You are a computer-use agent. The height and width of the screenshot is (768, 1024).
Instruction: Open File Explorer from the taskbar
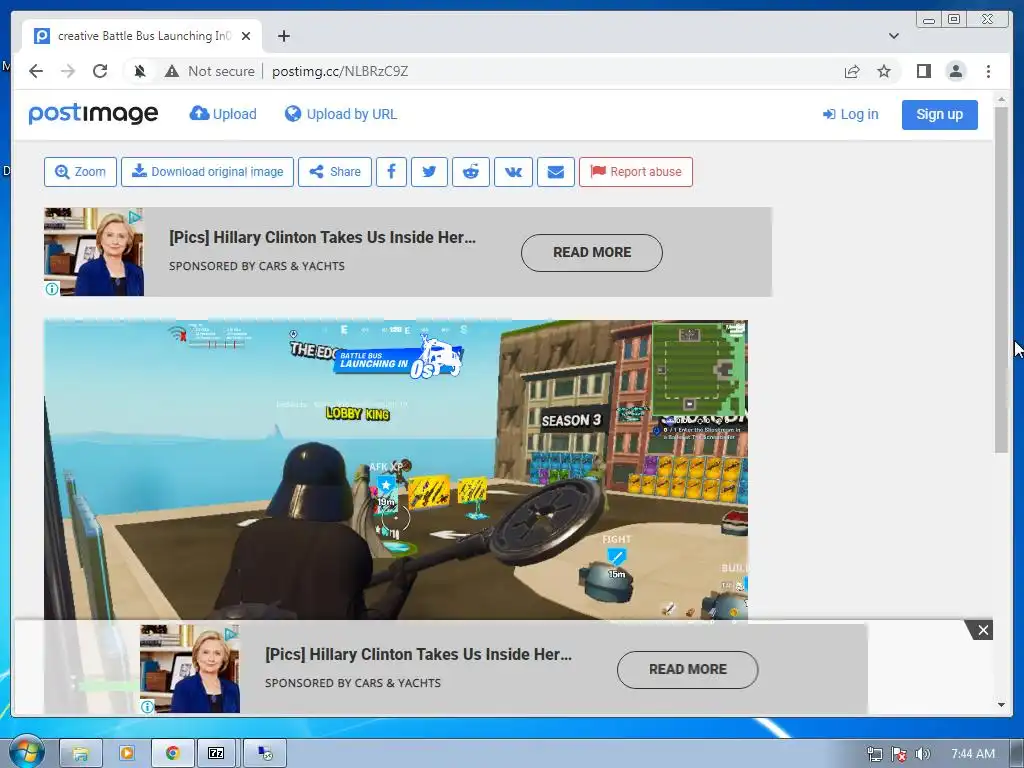pyautogui.click(x=80, y=753)
